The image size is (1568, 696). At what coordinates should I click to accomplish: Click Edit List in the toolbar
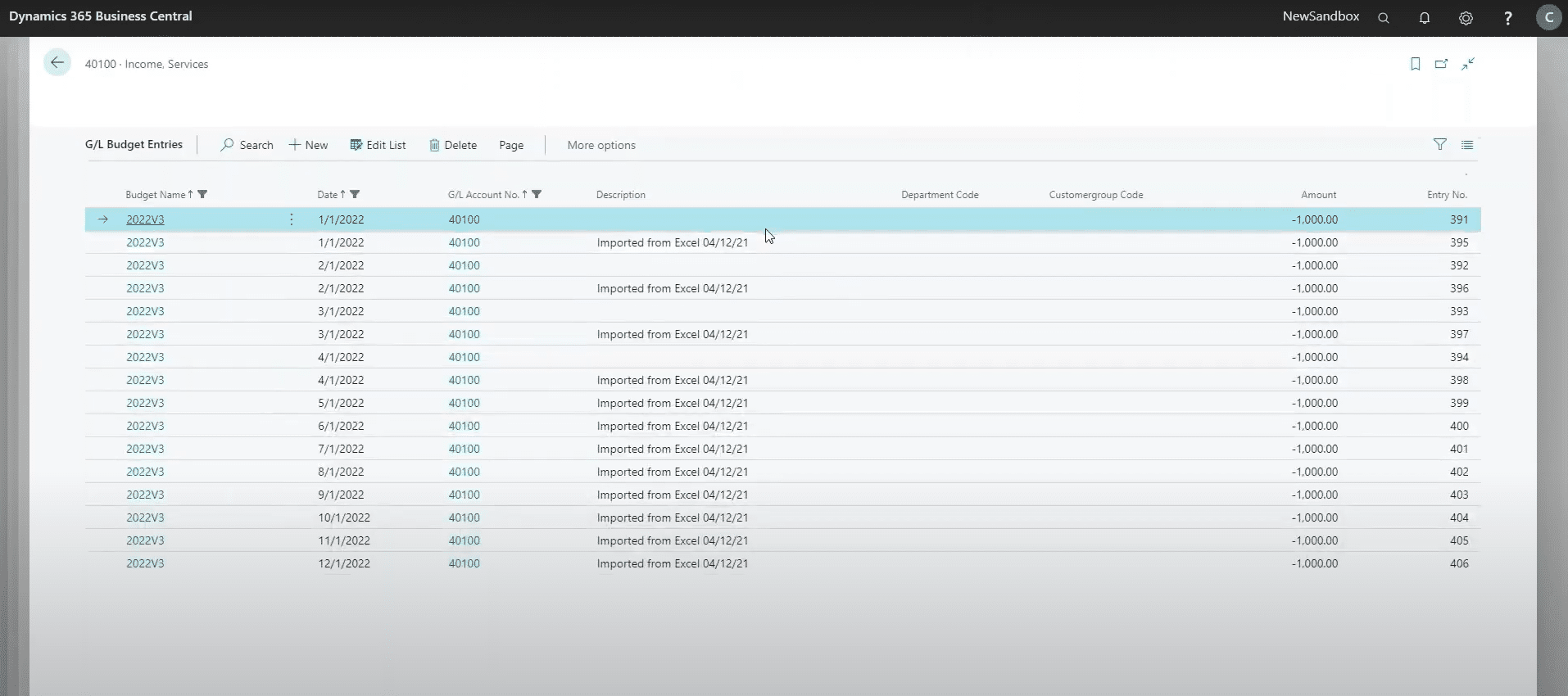click(378, 146)
